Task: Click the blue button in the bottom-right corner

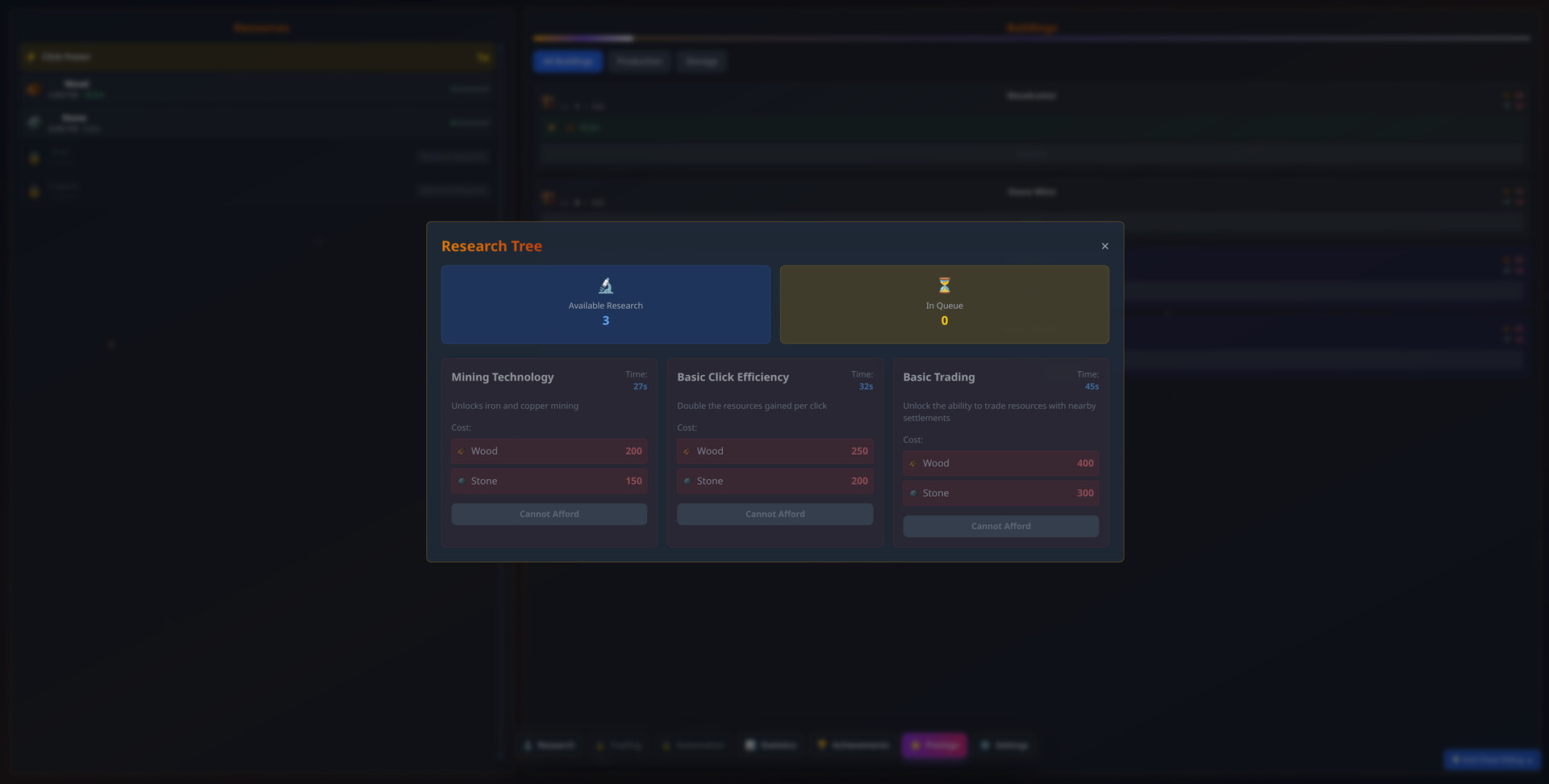Action: click(1491, 759)
